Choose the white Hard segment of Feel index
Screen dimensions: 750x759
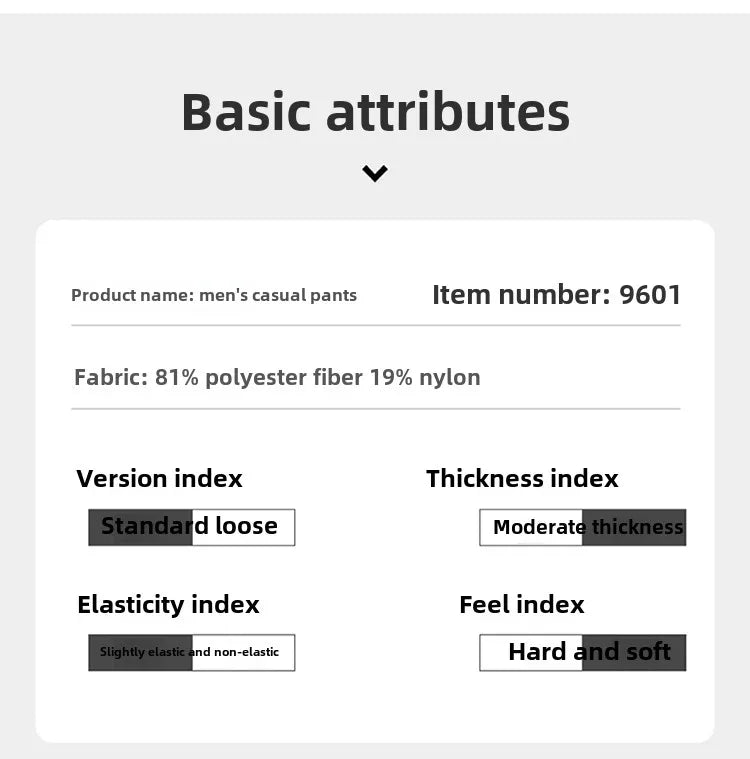(531, 653)
